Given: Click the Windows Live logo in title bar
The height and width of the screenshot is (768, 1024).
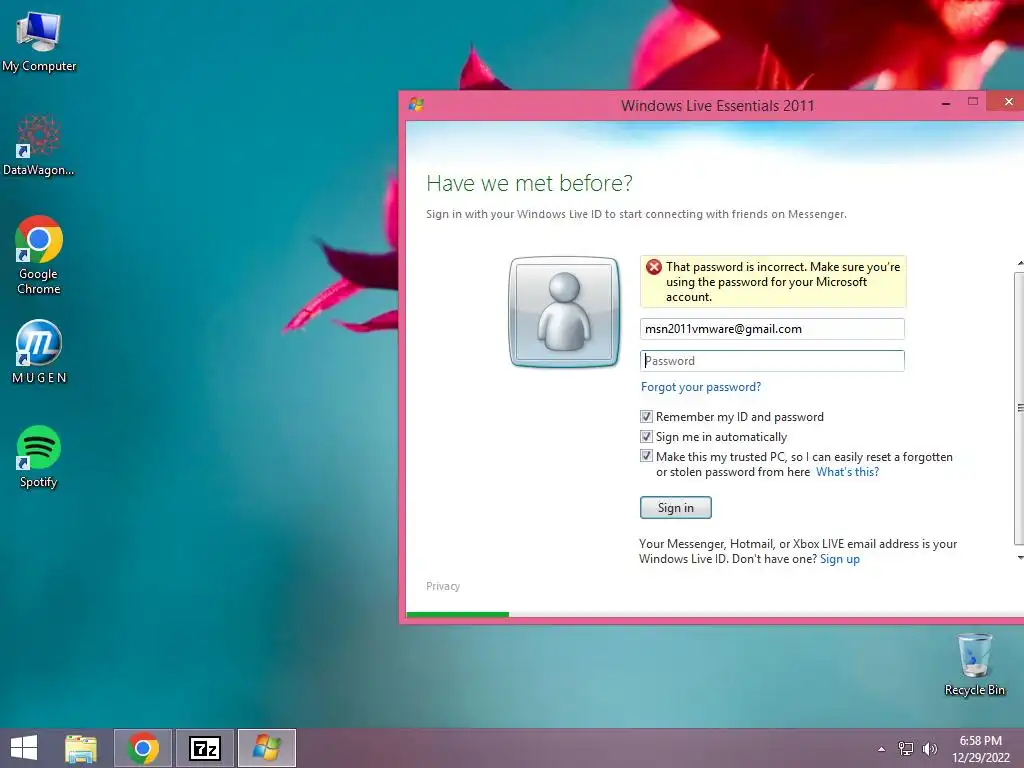Looking at the screenshot, I should tap(416, 104).
